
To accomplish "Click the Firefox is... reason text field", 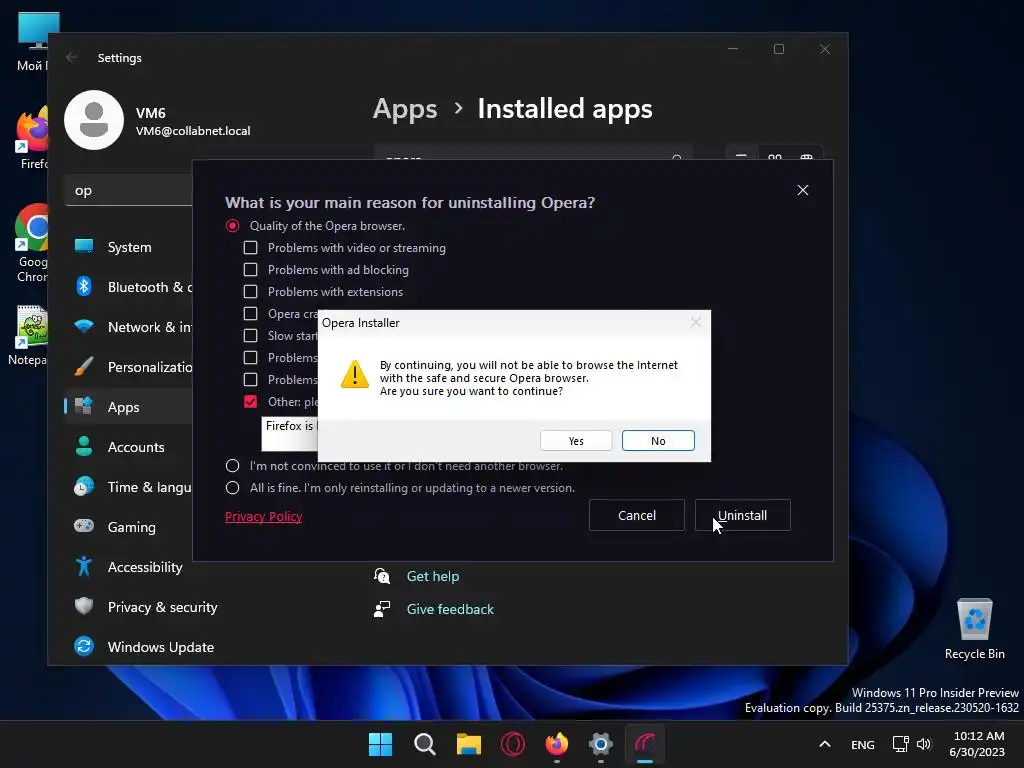I will pyautogui.click(x=290, y=434).
